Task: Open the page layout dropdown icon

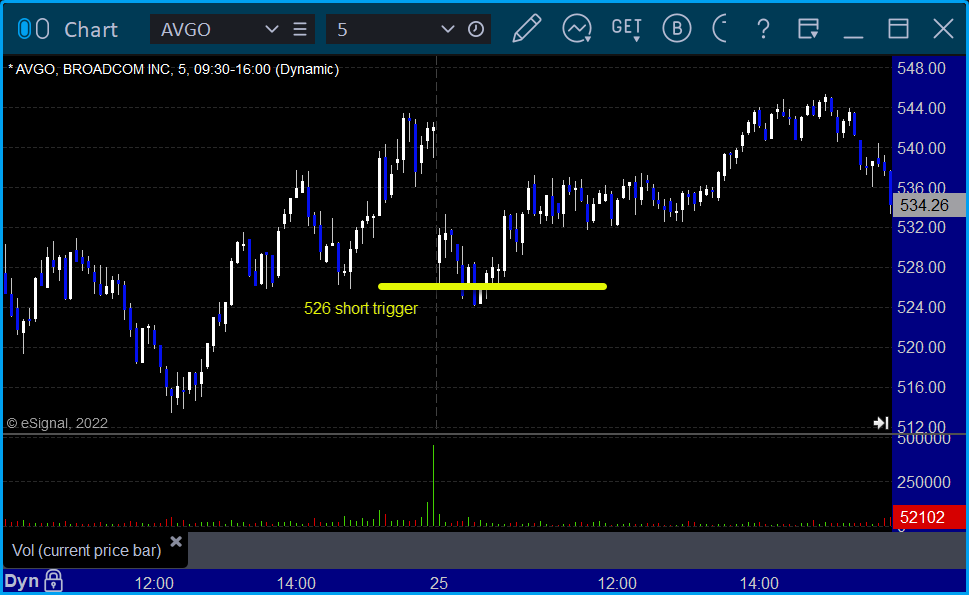Action: pos(808,29)
